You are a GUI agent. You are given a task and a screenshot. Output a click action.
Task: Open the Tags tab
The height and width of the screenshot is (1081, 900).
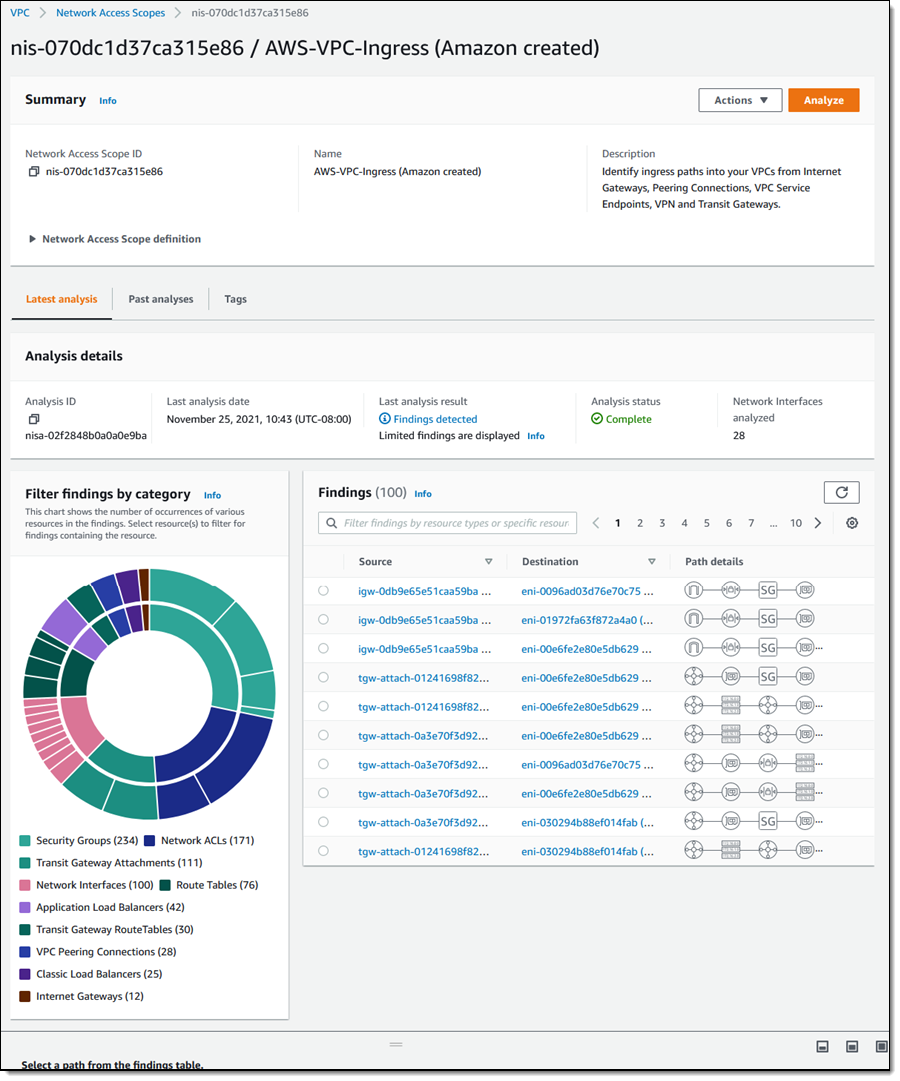[235, 299]
